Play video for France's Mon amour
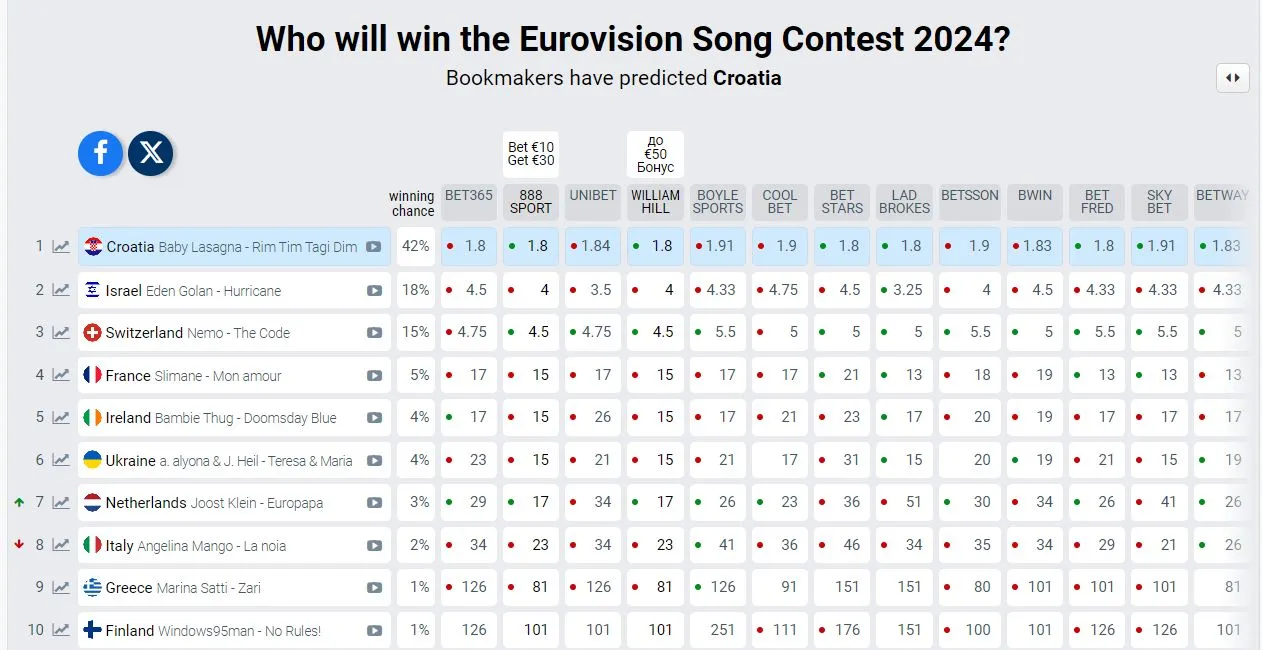The image size is (1262, 650). pyautogui.click(x=374, y=376)
